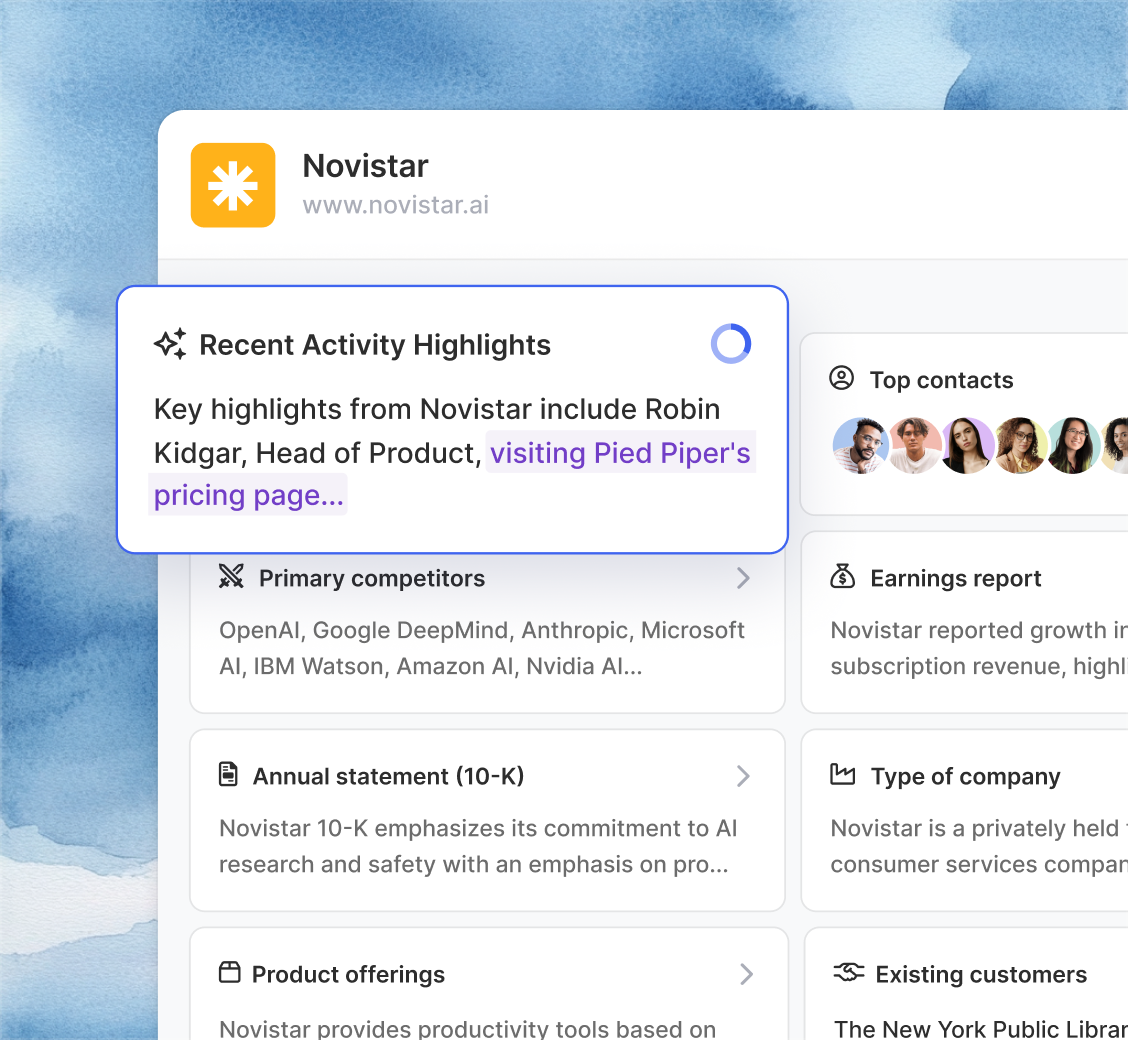Click the Top contacts heading
This screenshot has width=1128, height=1040.
941,380
